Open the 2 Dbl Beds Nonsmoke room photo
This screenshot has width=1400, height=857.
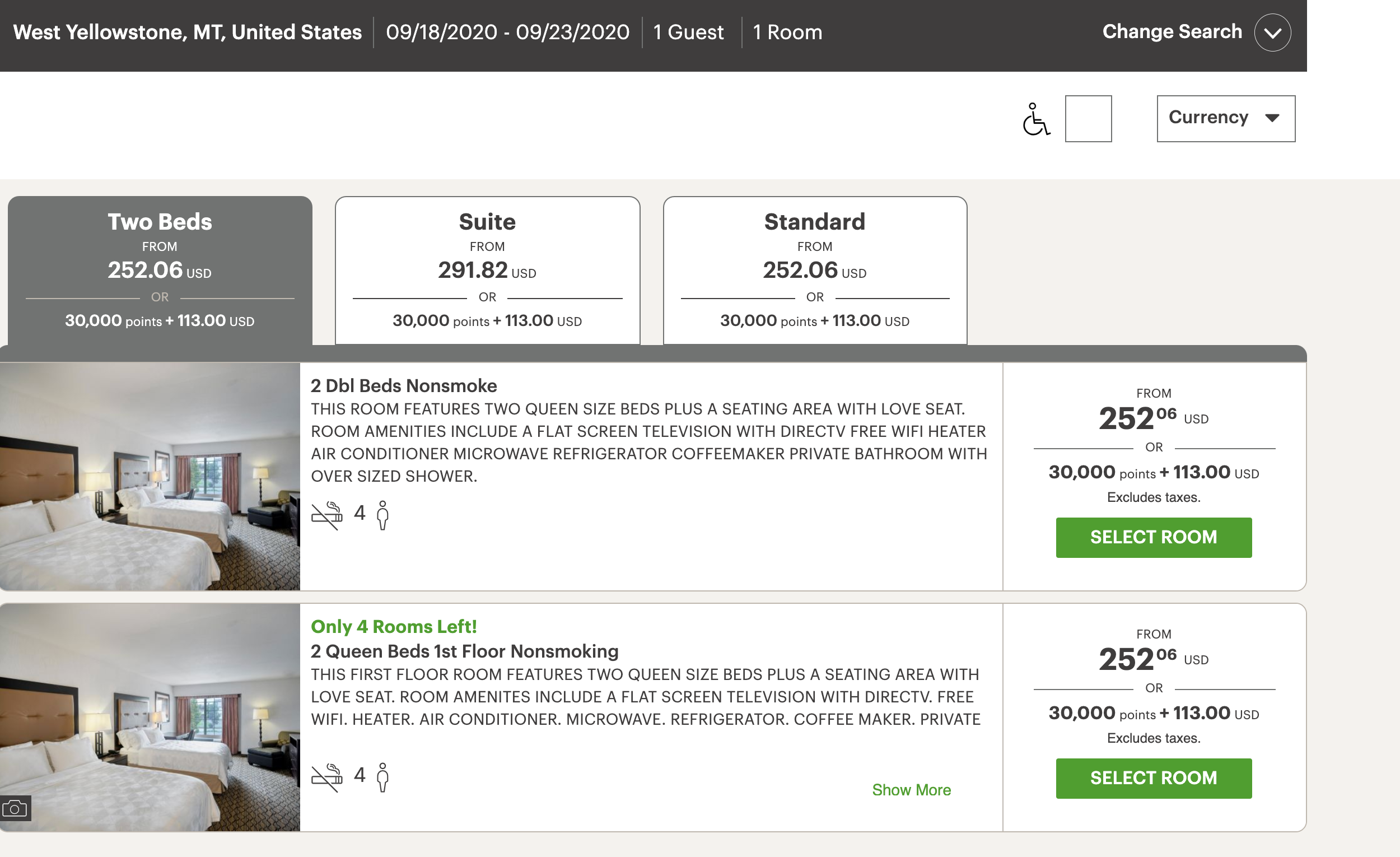click(x=150, y=476)
